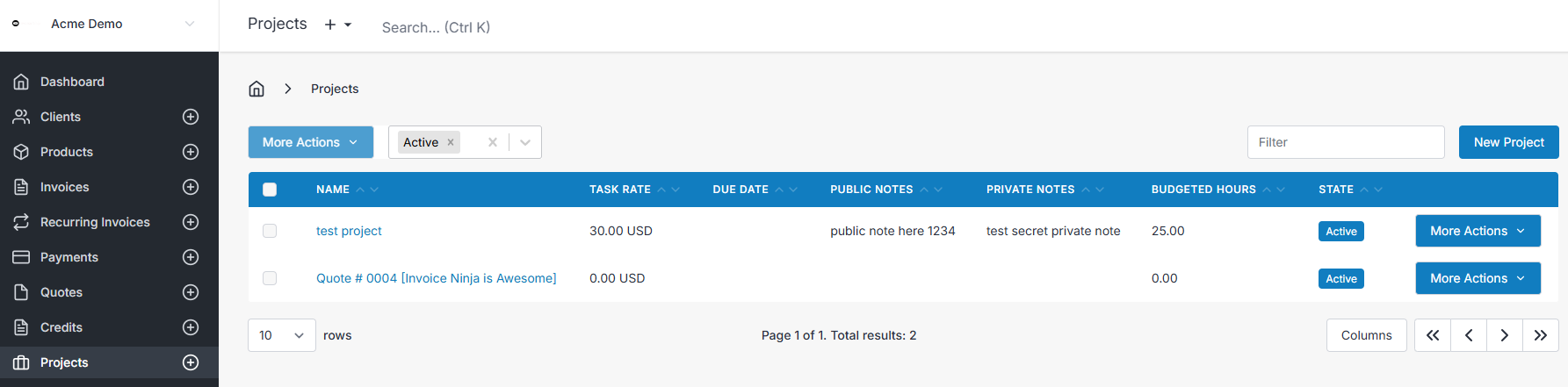Jump to the first results page
This screenshot has height=387, width=1568.
(1433, 335)
